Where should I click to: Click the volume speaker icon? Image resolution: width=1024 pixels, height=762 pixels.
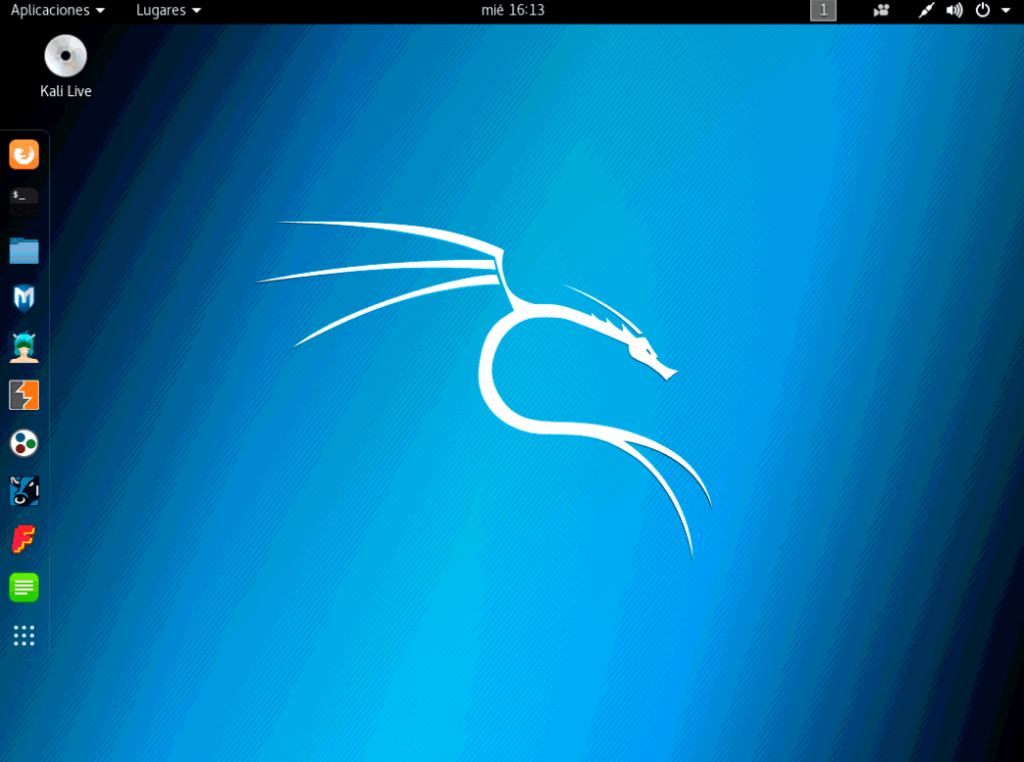pos(954,10)
